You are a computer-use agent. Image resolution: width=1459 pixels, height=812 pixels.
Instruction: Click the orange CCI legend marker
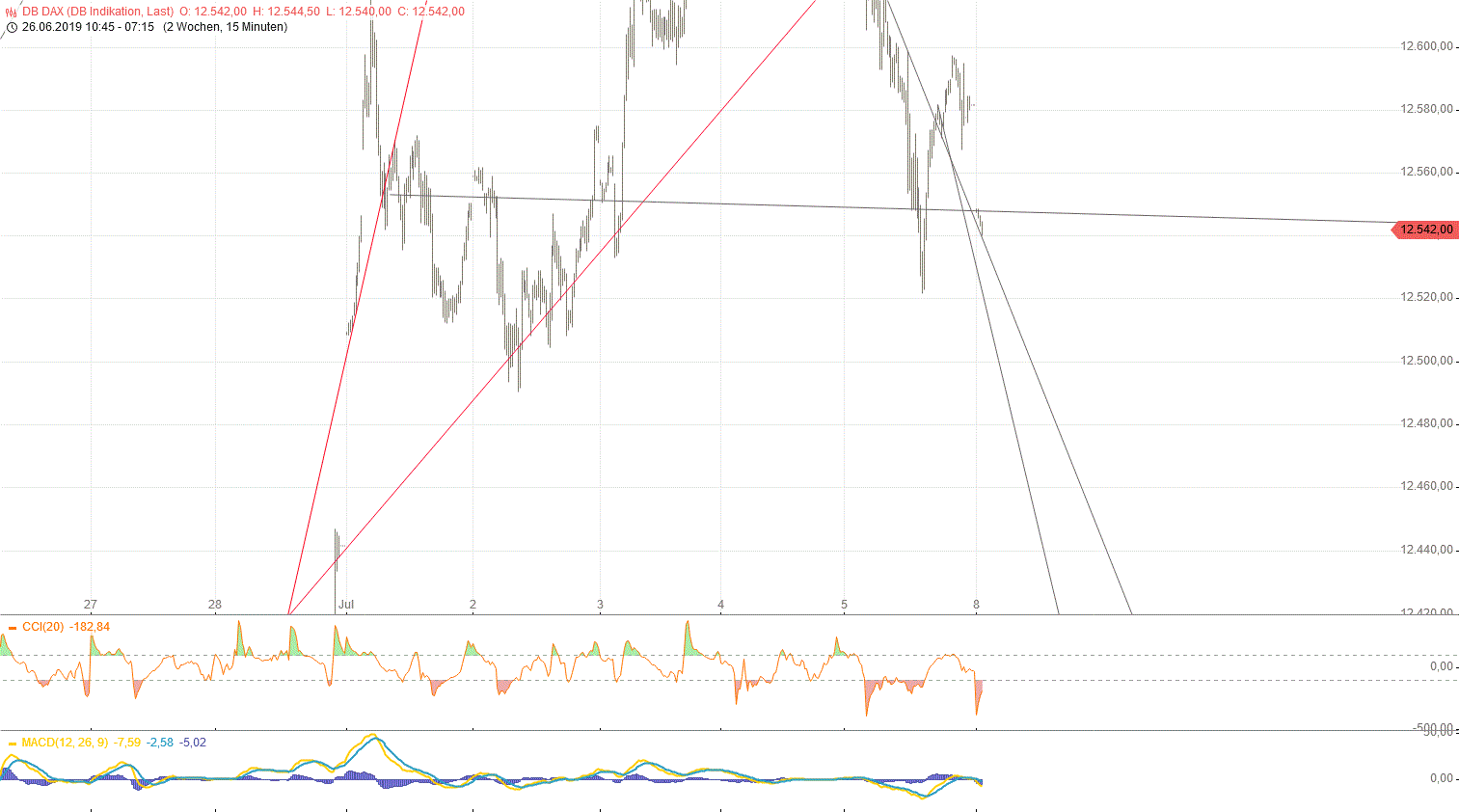(x=13, y=628)
